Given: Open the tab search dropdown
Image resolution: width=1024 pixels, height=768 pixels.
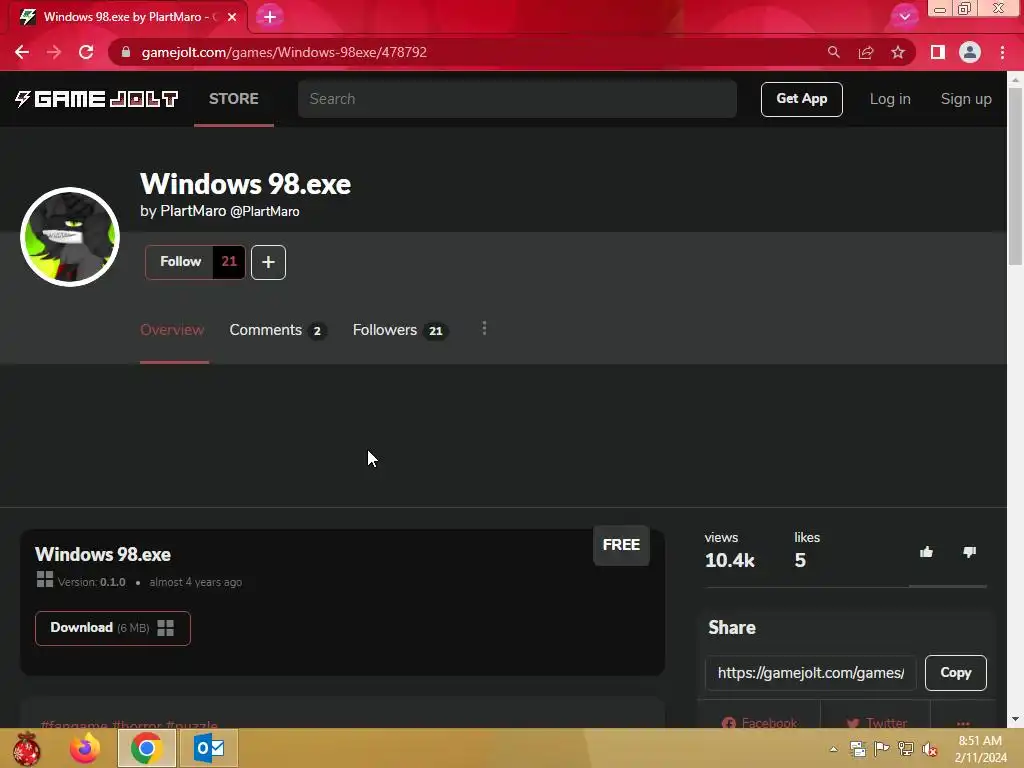Looking at the screenshot, I should coord(904,17).
